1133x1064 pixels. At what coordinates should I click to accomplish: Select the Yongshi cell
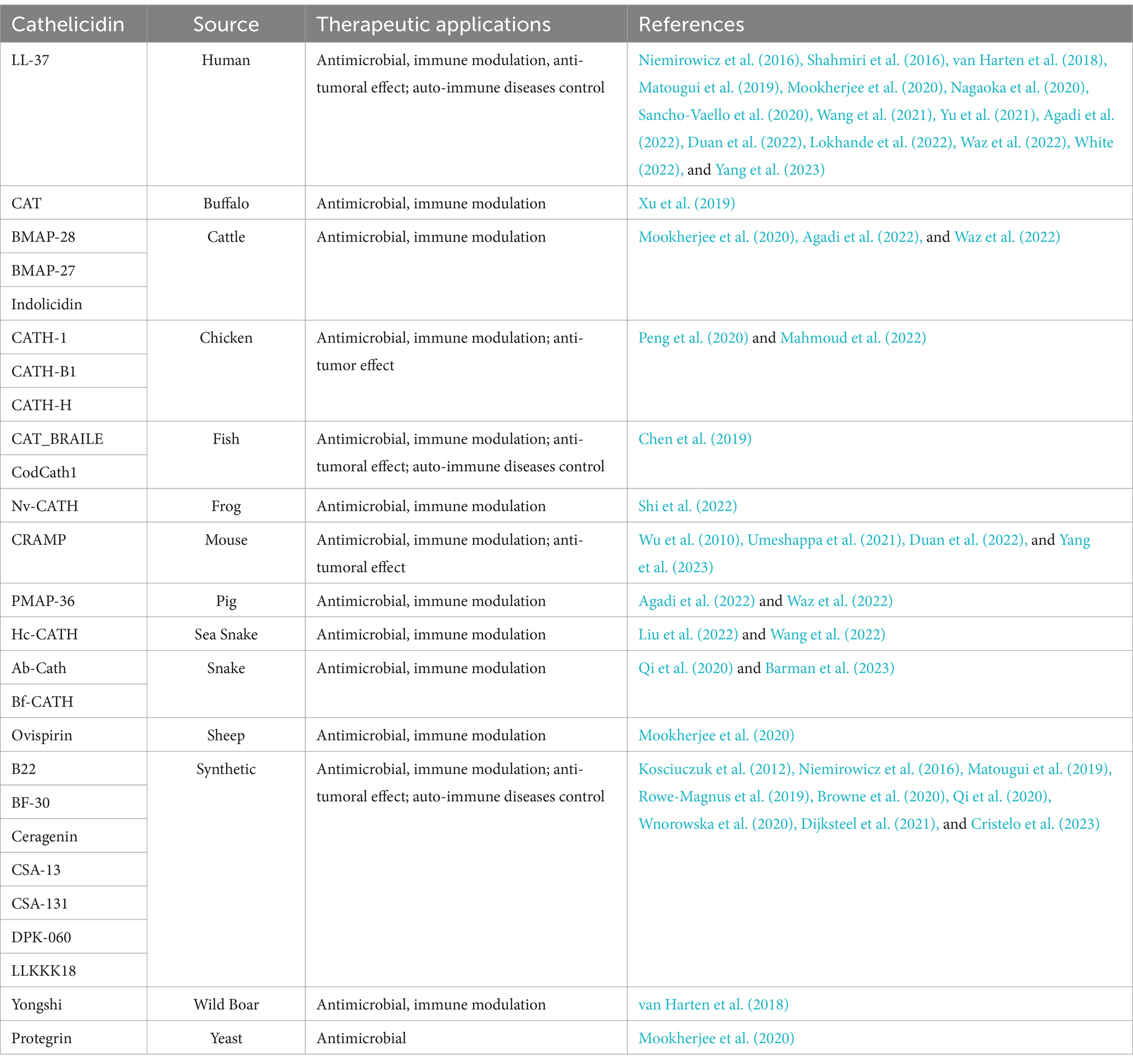73,1004
